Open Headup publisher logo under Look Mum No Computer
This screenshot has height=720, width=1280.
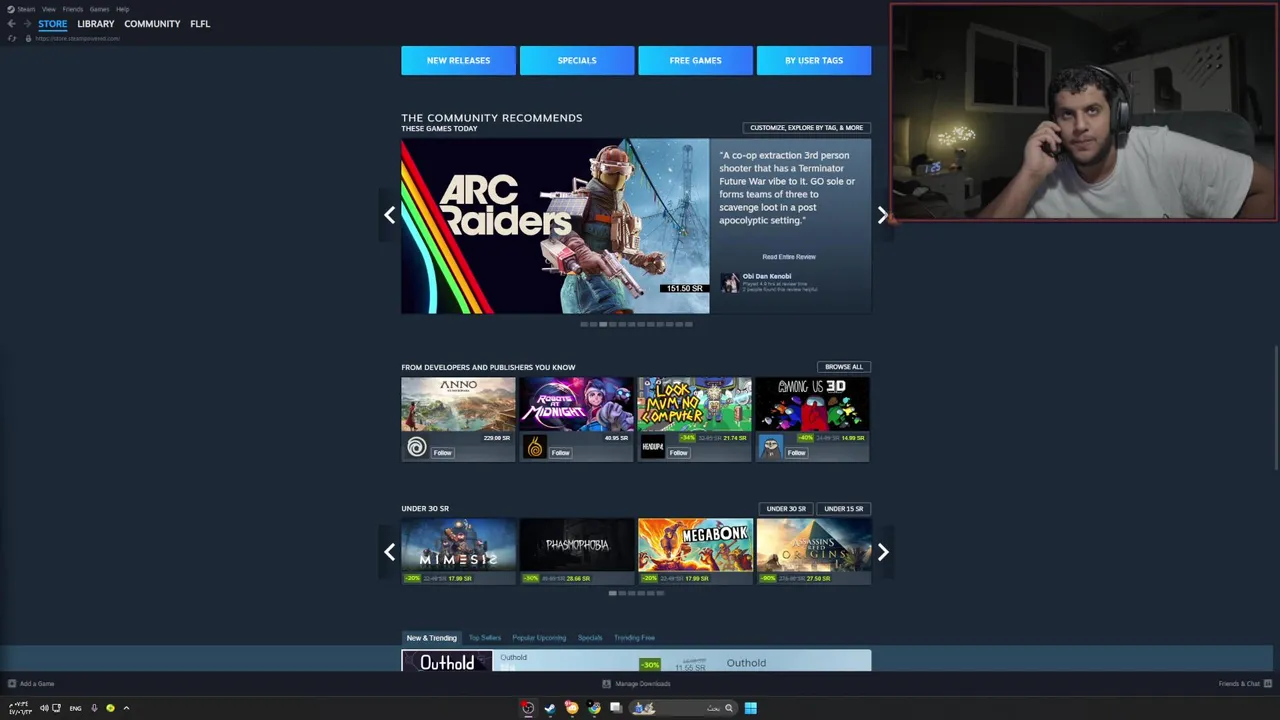(652, 448)
